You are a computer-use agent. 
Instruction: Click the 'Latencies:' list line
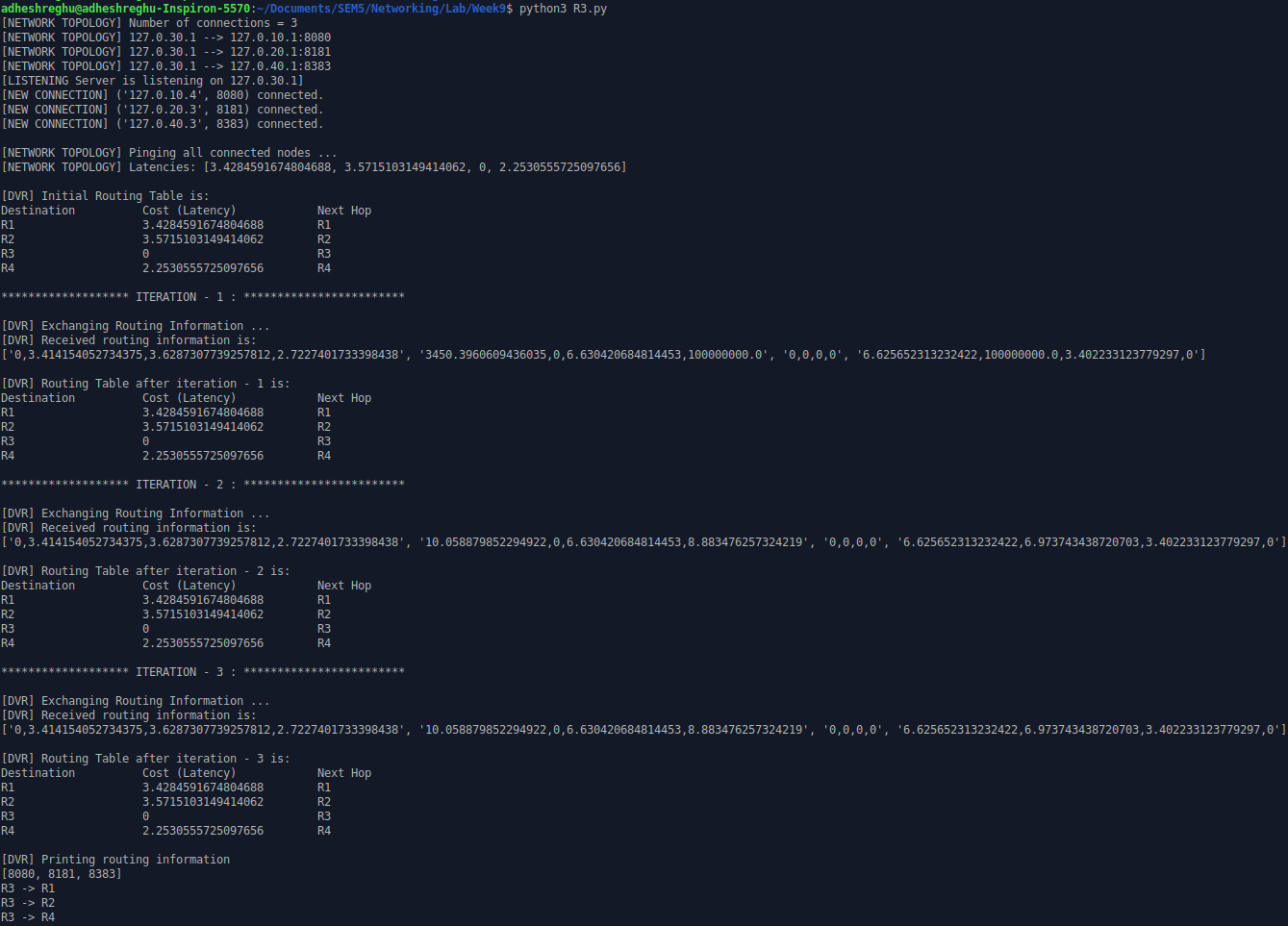coord(314,167)
